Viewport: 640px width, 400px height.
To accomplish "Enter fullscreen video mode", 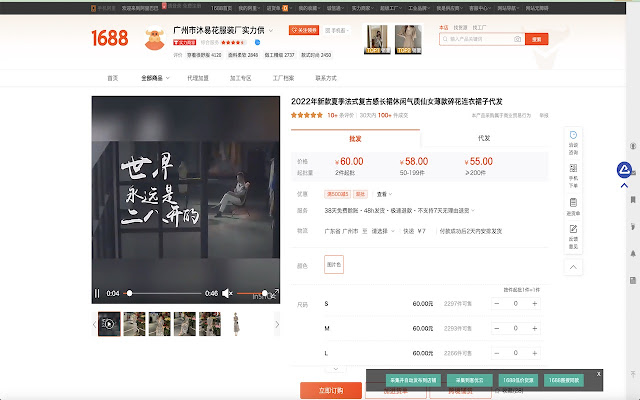I will click(x=275, y=293).
